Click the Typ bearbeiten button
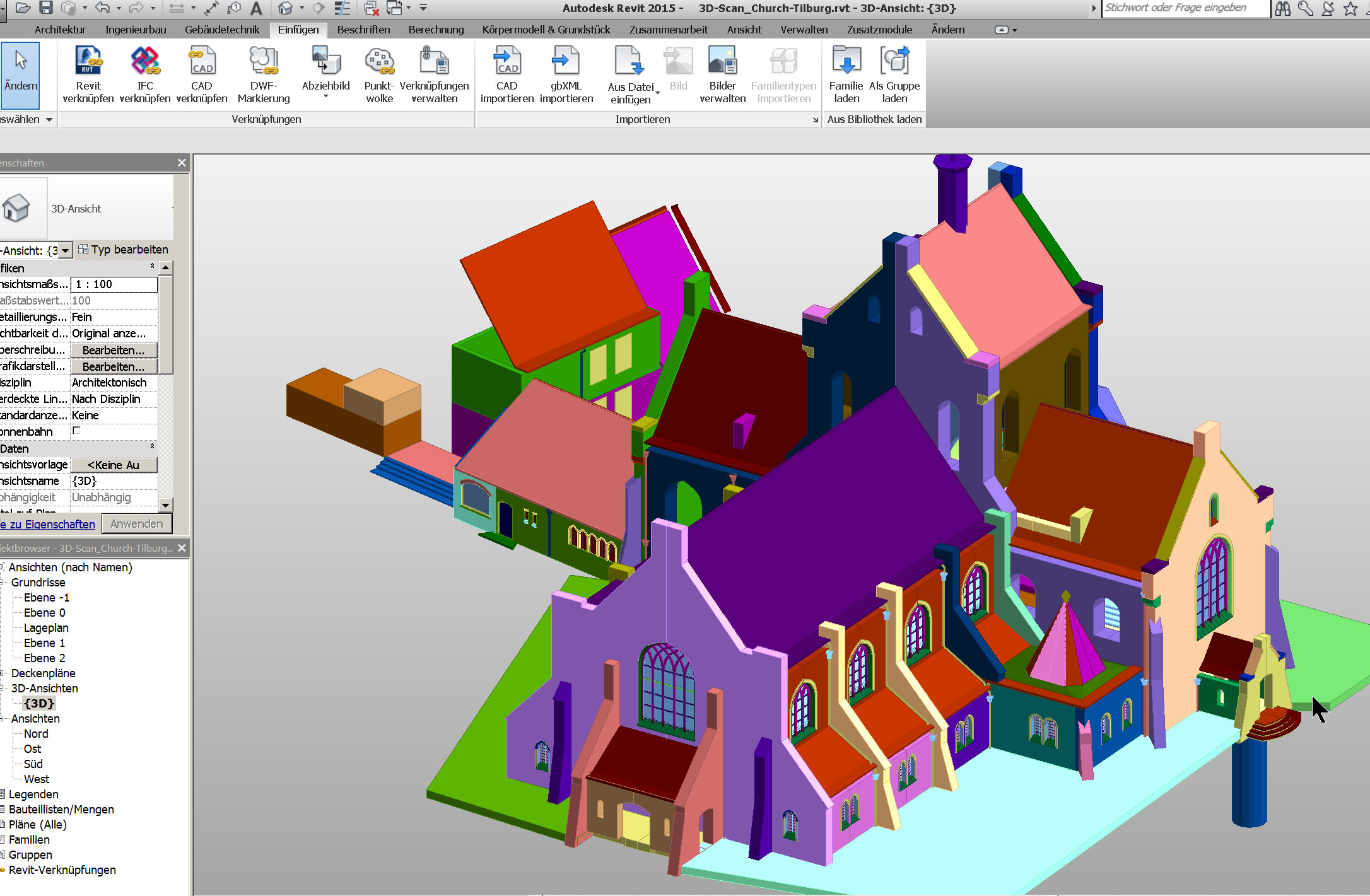 tap(128, 249)
